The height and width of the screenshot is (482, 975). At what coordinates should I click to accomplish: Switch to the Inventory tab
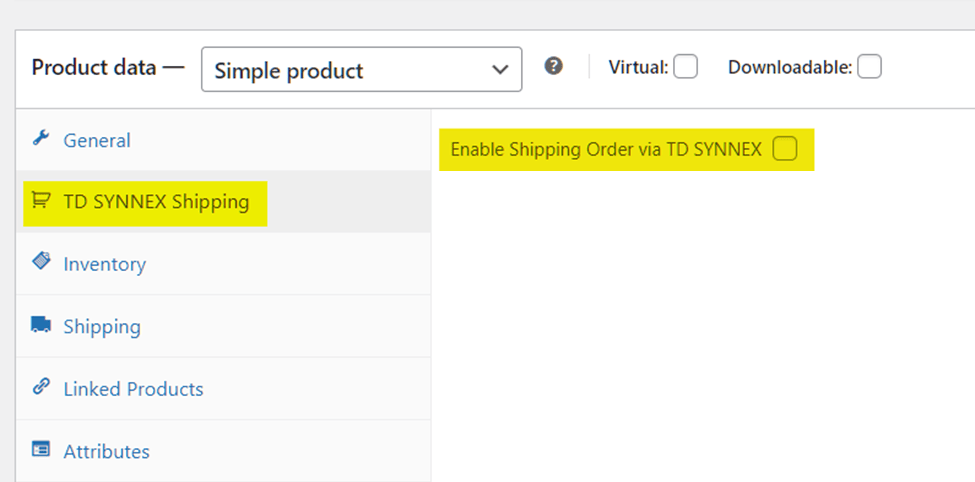tap(104, 264)
